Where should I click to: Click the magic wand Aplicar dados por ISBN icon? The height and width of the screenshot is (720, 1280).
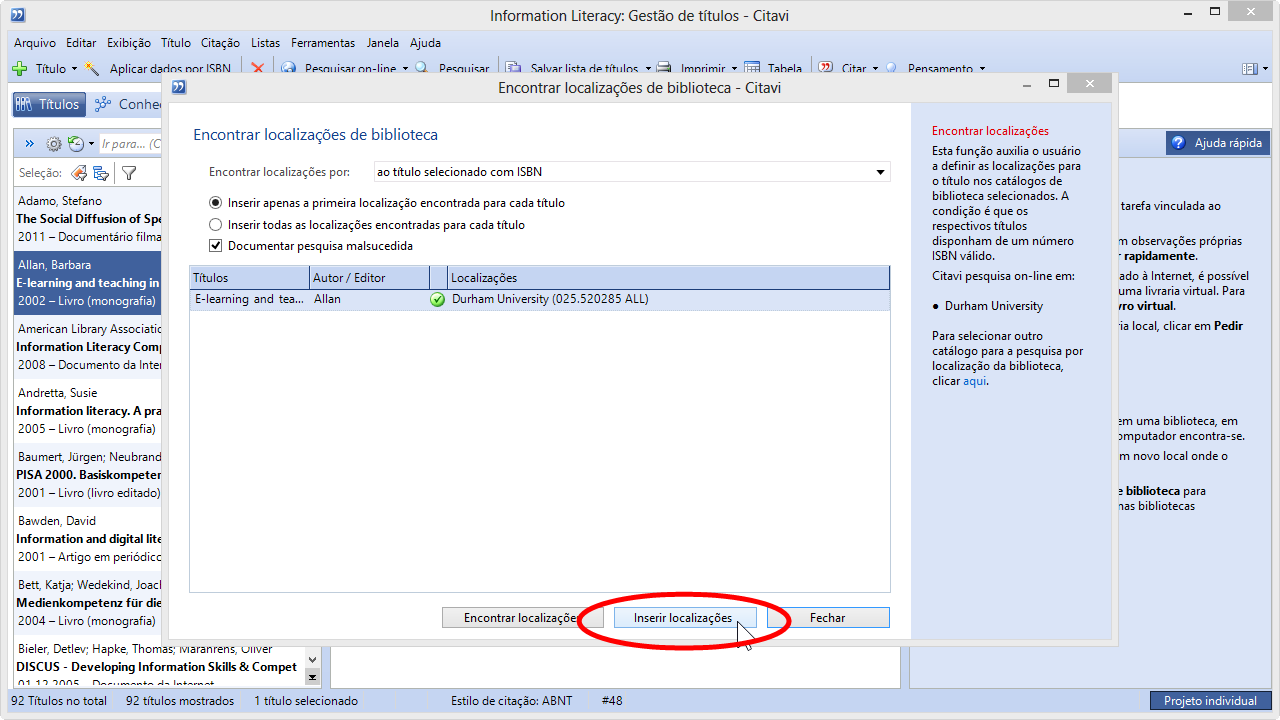[93, 69]
